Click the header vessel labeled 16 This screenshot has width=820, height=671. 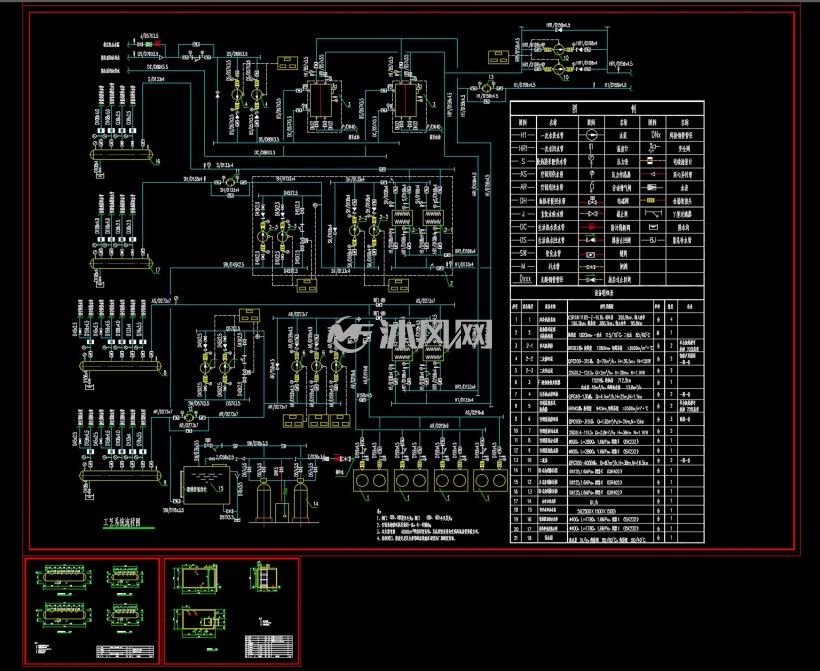122,155
